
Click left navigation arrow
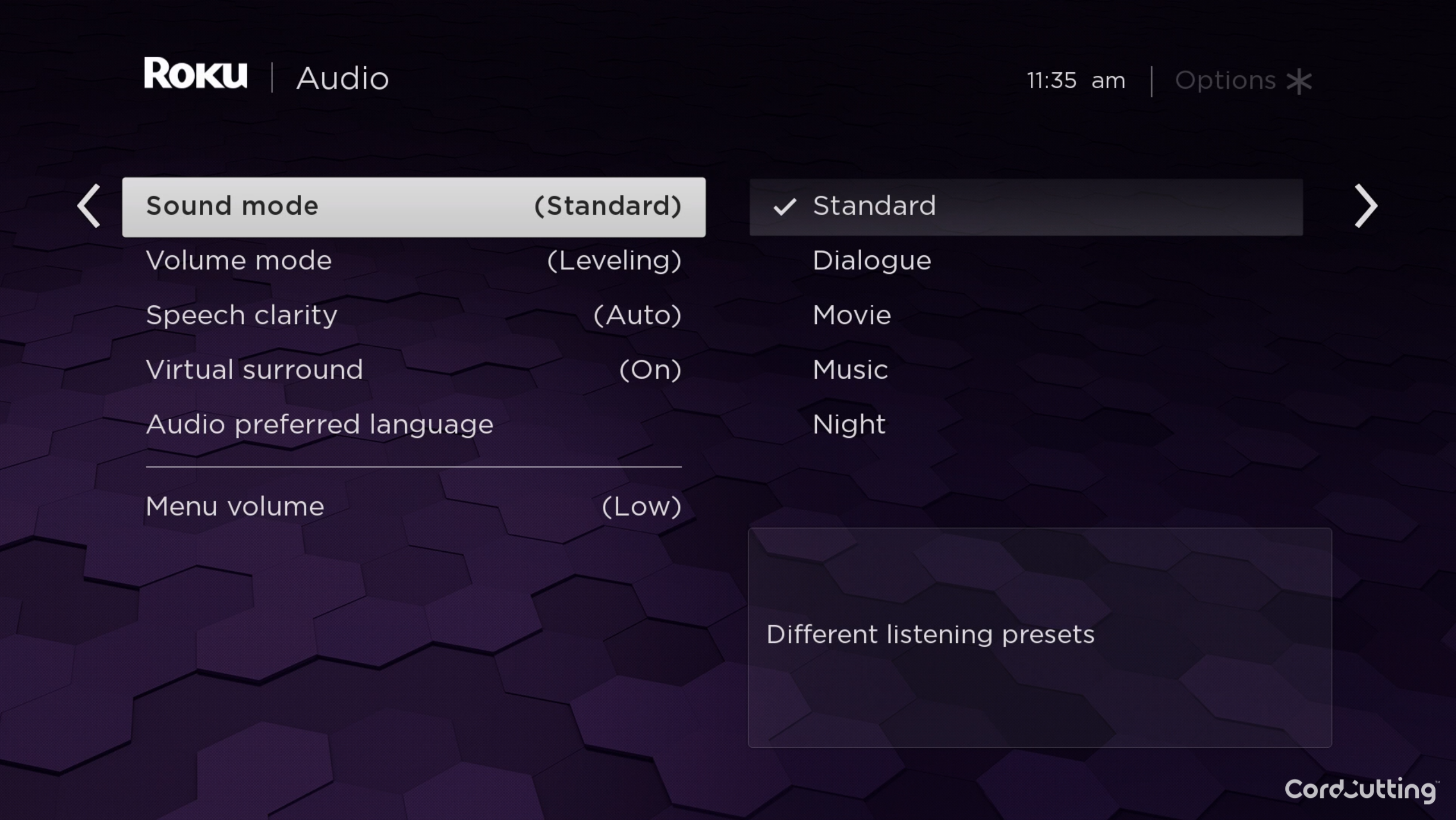[90, 206]
